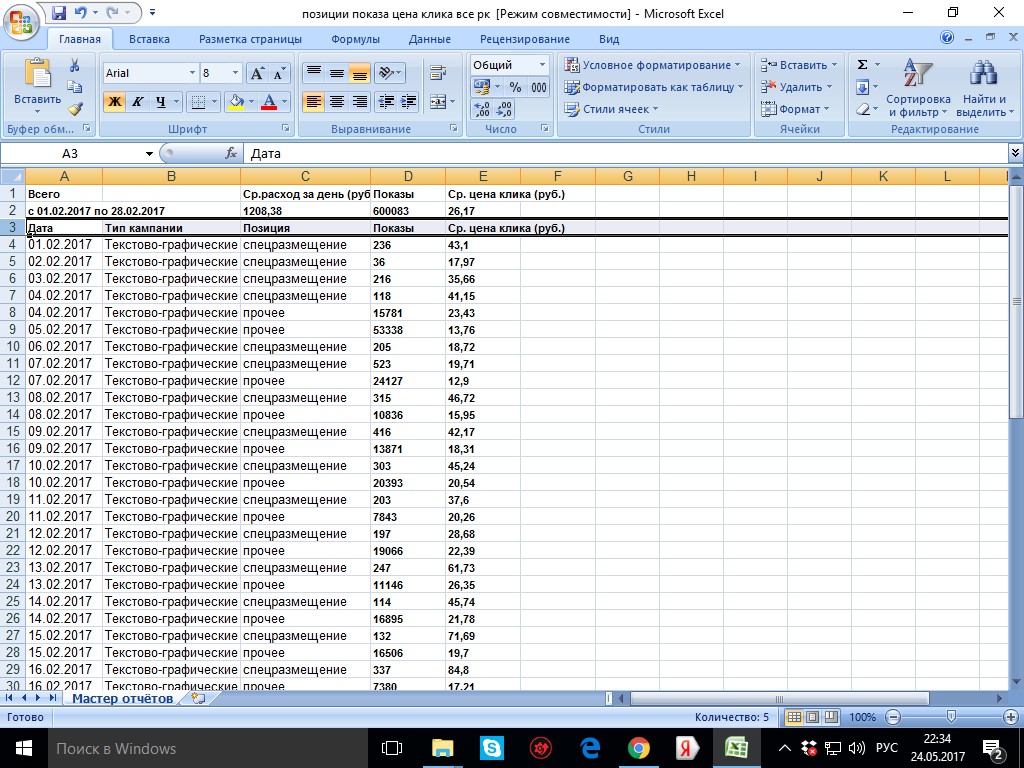Image resolution: width=1024 pixels, height=768 pixels.
Task: Click the Undo arrow in quick access toolbar
Action: 80,12
